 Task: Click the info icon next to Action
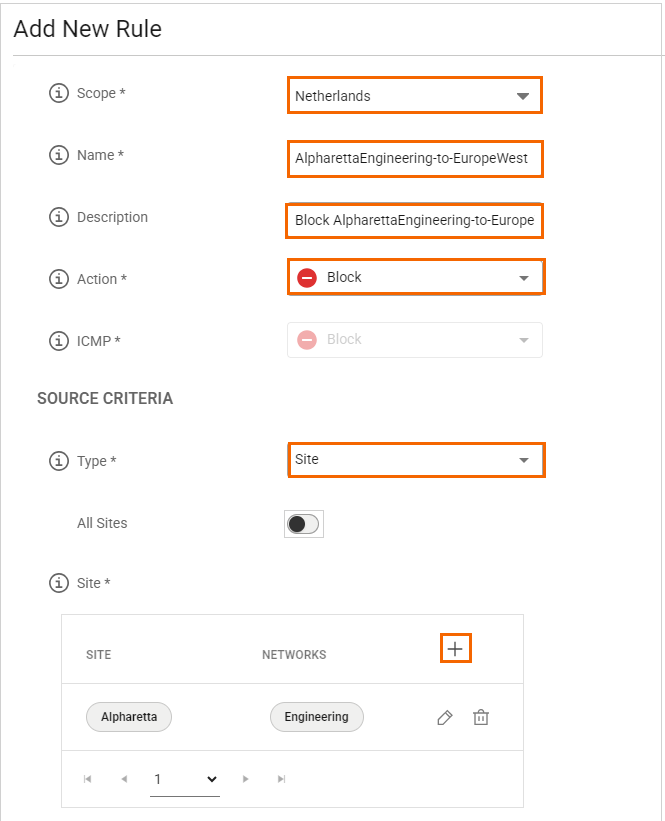tap(59, 280)
